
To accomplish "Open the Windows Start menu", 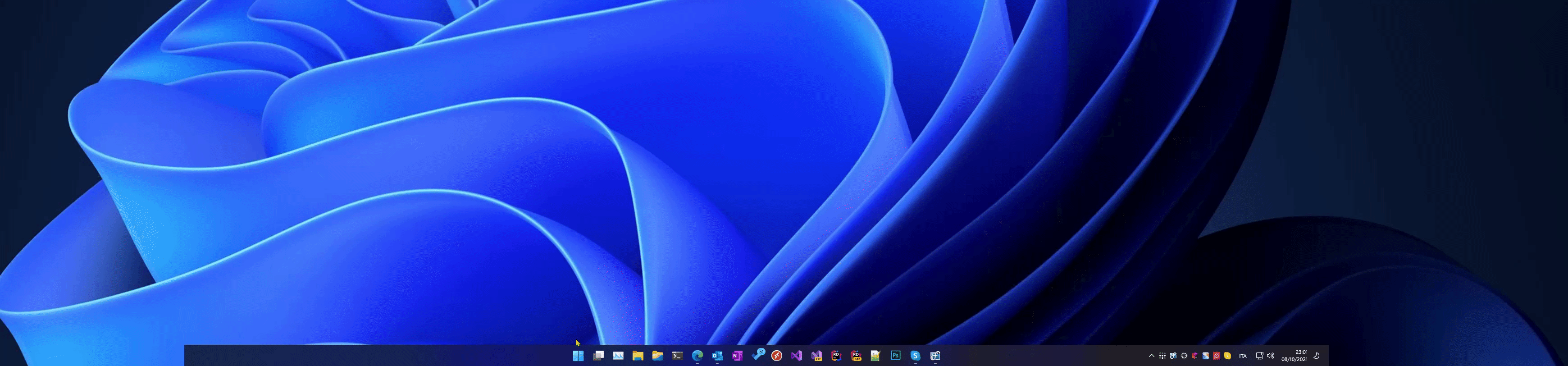I will tap(578, 356).
